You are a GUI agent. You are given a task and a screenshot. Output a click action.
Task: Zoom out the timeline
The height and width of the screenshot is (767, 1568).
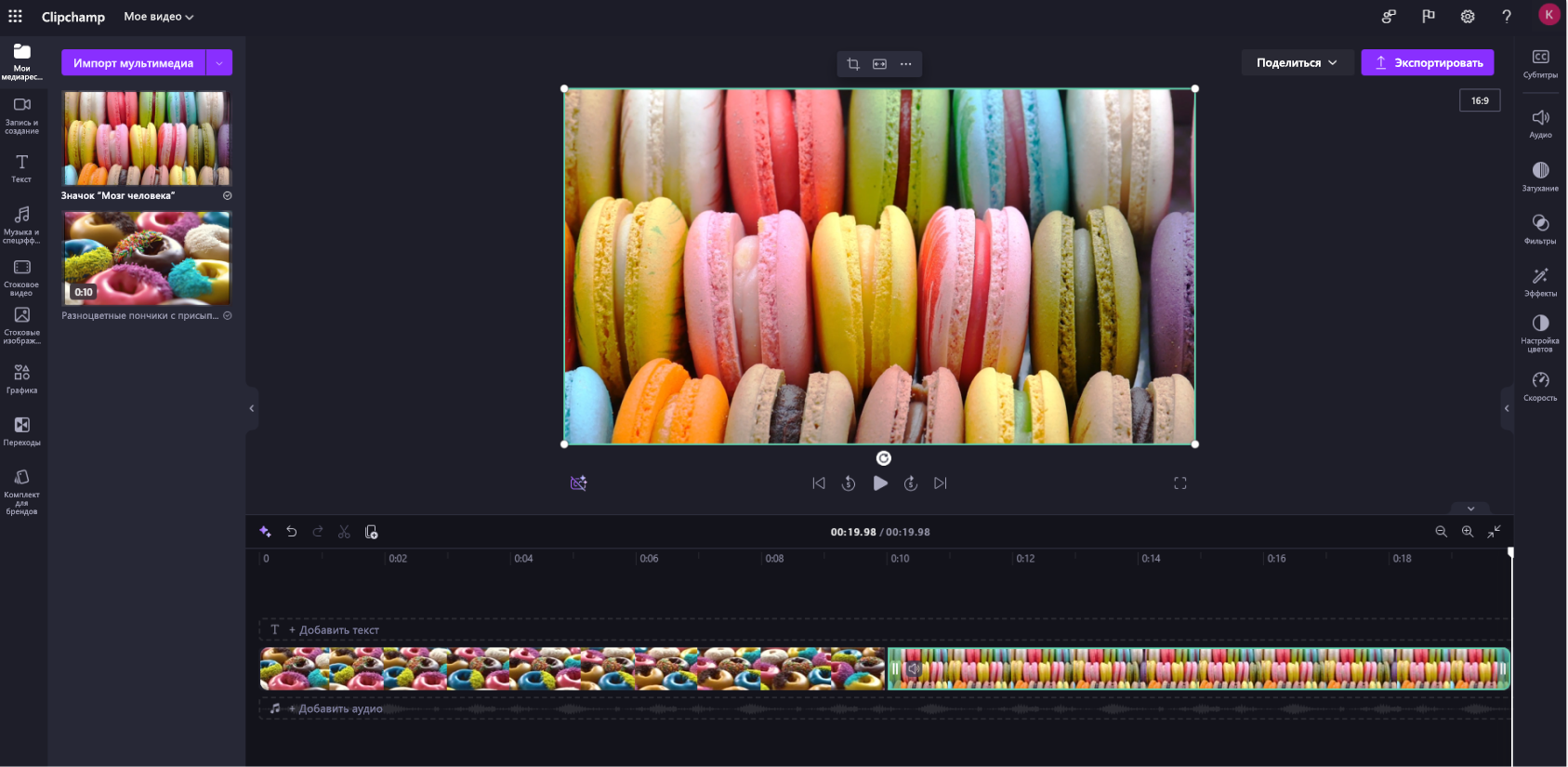pos(1441,532)
